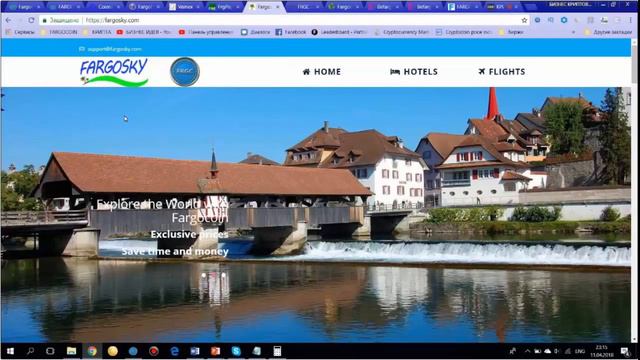Open the HOTELS menu item
The height and width of the screenshot is (360, 640).
tap(414, 72)
